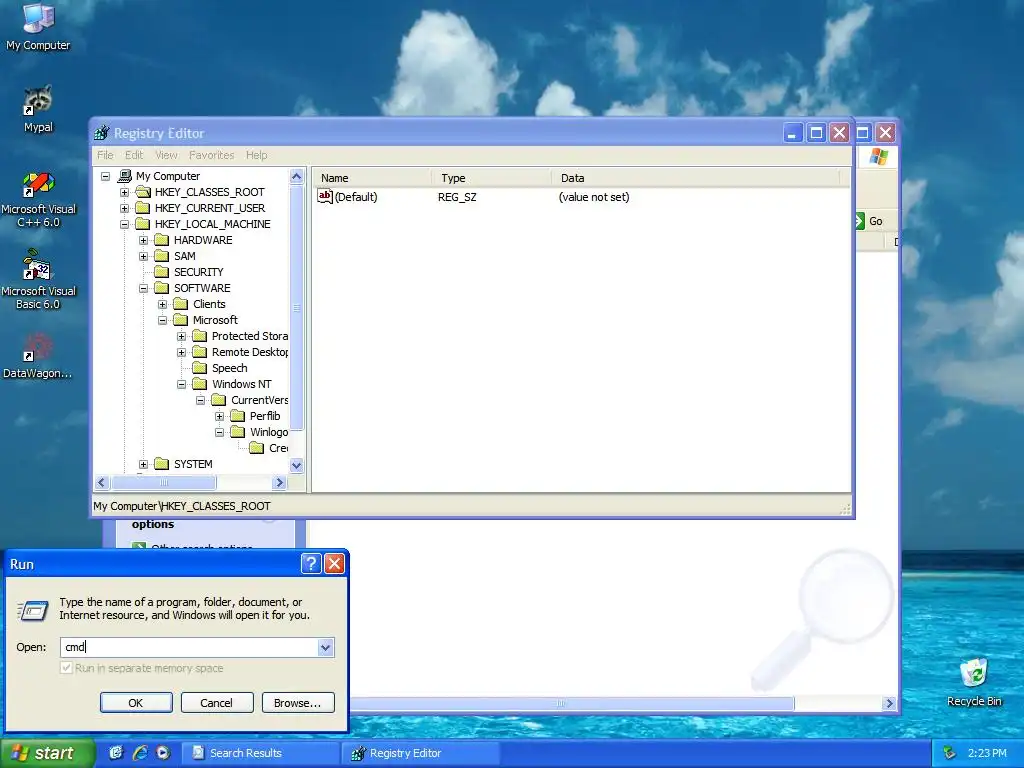Click the '(value not set)' data cell

pyautogui.click(x=594, y=197)
